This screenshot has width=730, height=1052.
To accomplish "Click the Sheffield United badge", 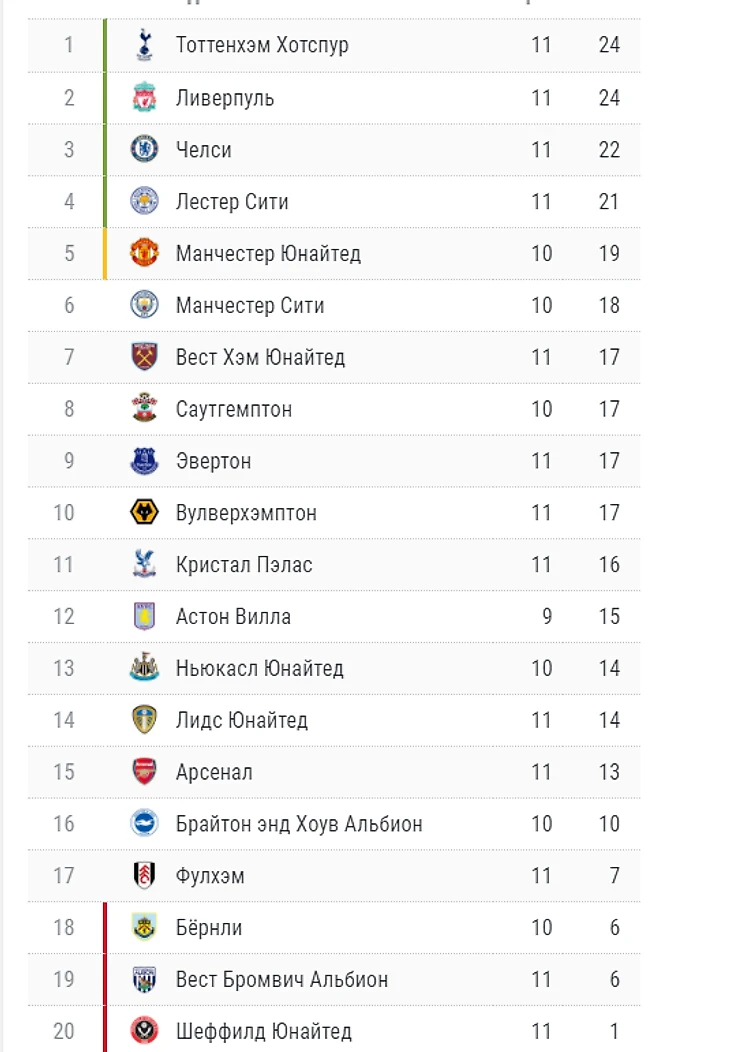I will tap(145, 1031).
